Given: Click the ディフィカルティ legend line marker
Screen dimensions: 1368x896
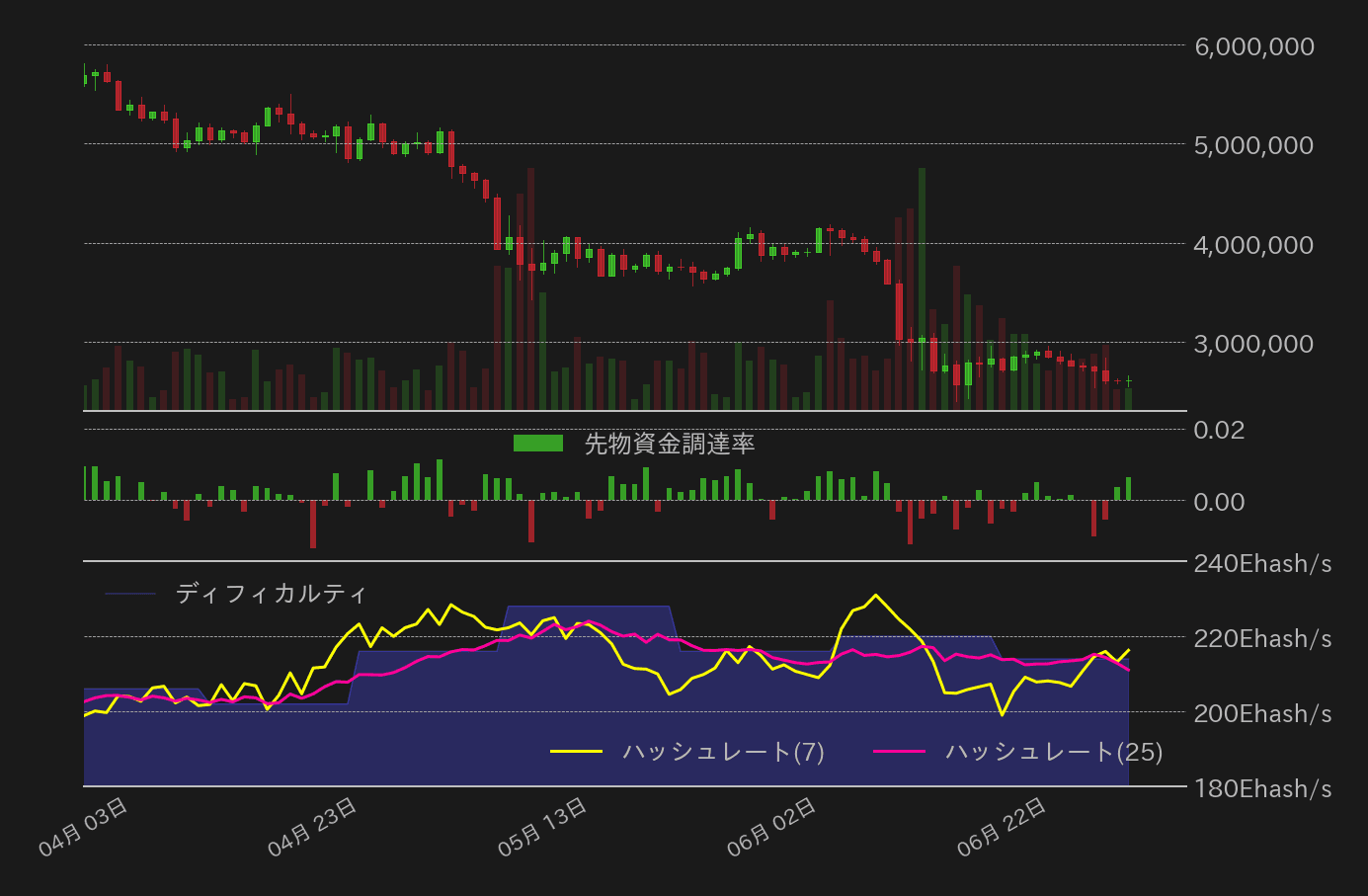Looking at the screenshot, I should click(x=130, y=594).
